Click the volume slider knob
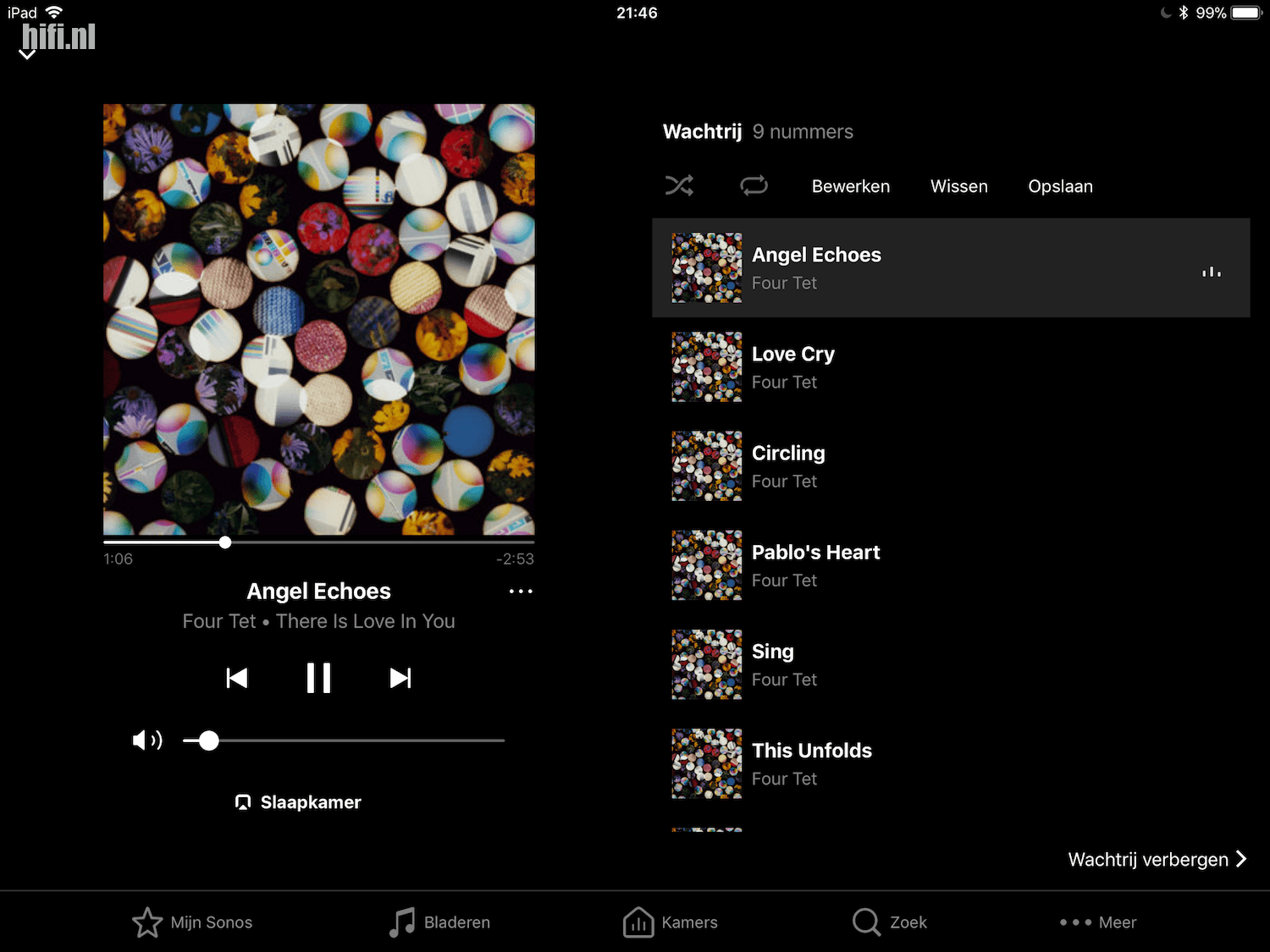Screen dimensions: 1270x952 coord(209,741)
